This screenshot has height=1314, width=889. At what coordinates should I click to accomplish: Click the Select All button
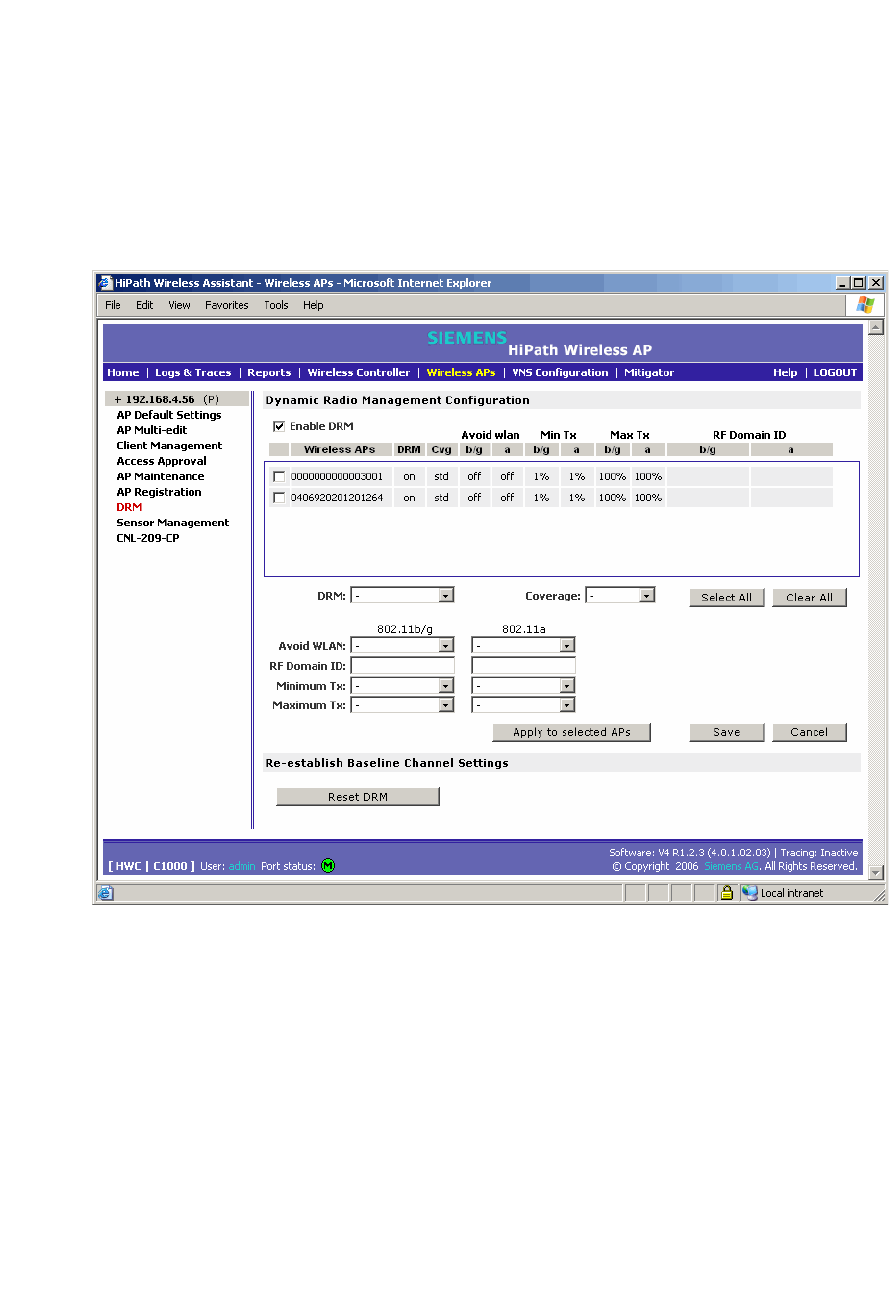click(727, 597)
